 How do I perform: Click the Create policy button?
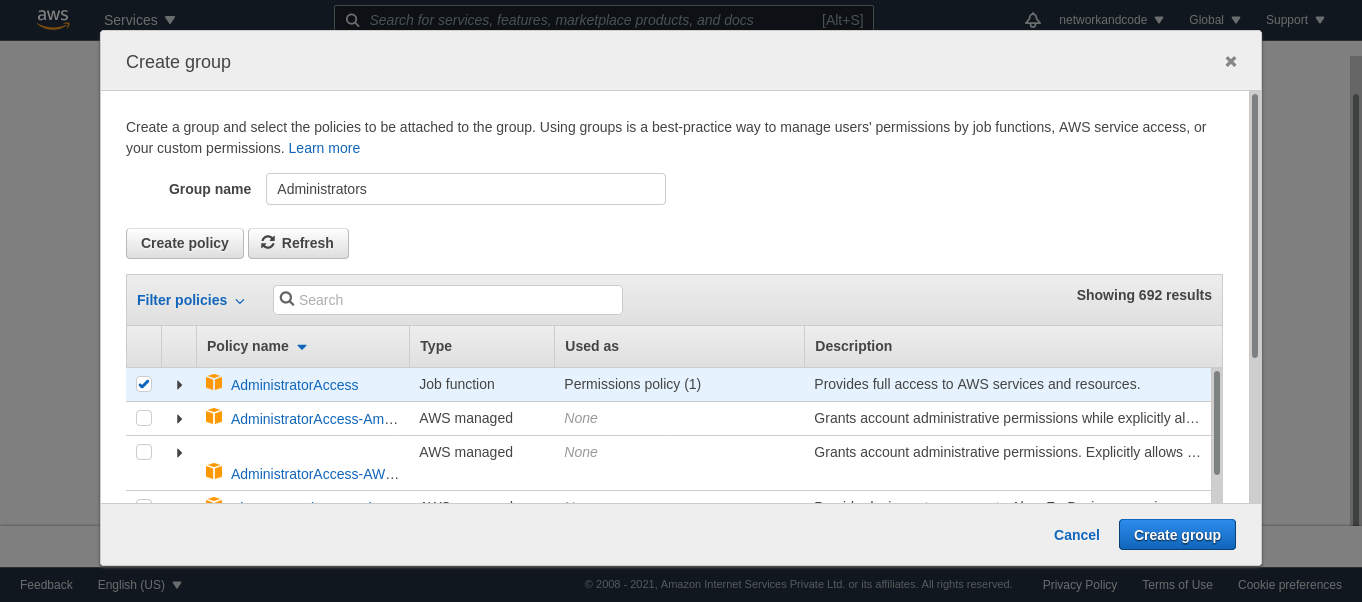(x=185, y=243)
